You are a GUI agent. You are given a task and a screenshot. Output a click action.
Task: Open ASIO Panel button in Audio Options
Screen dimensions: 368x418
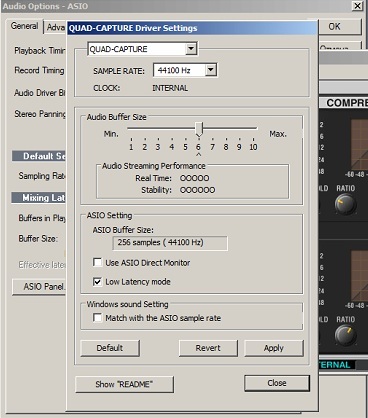tap(40, 287)
